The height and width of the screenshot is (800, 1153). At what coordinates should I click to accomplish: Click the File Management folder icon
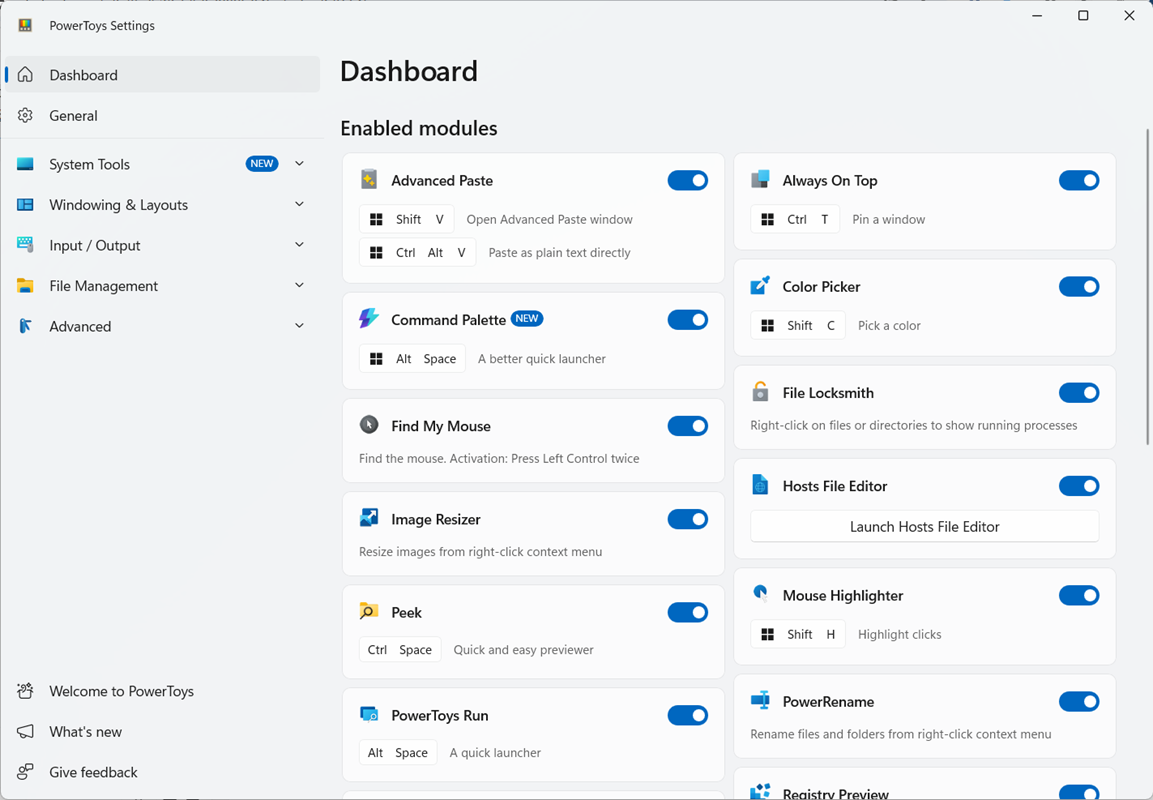click(25, 285)
